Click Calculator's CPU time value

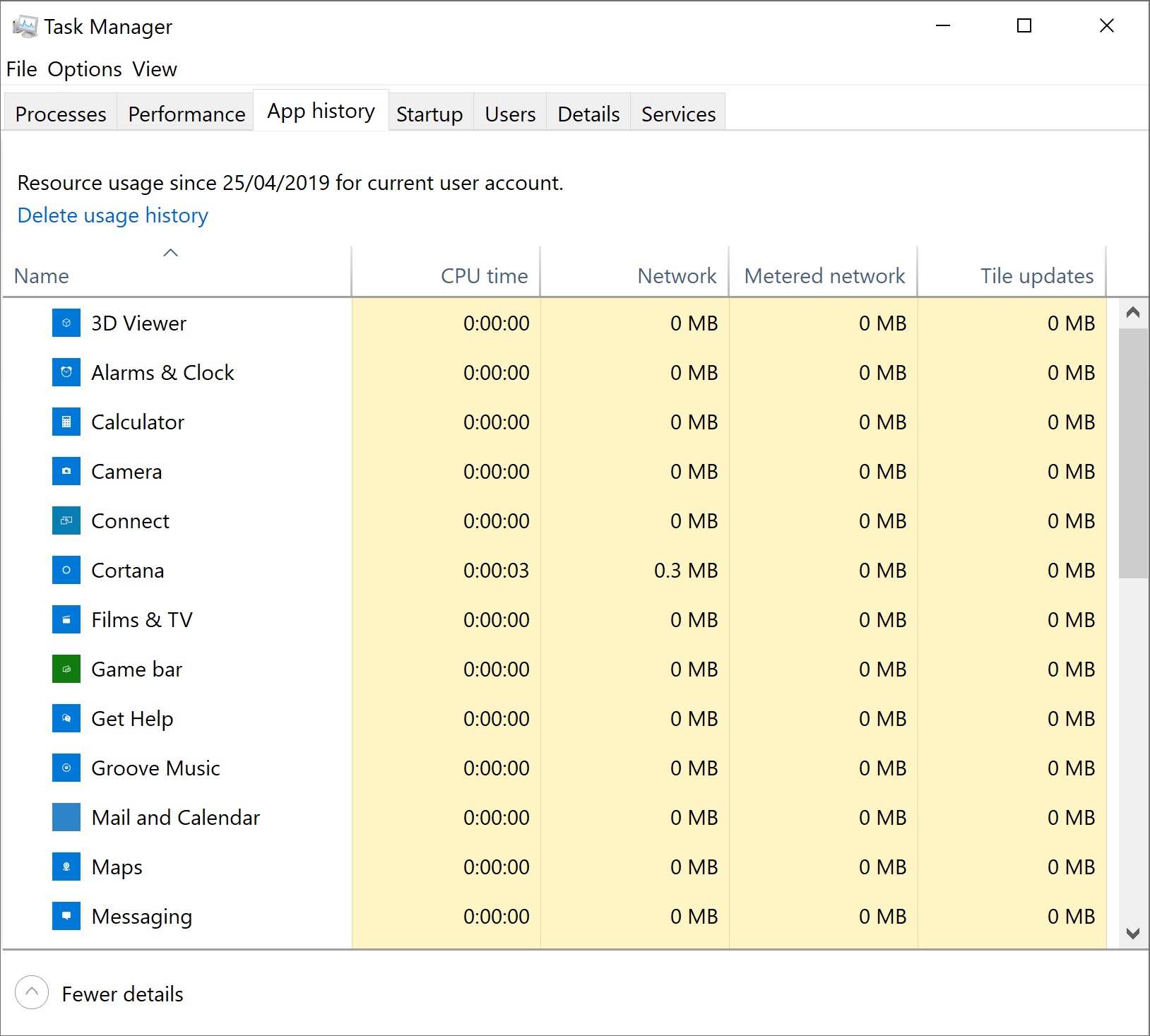click(496, 422)
